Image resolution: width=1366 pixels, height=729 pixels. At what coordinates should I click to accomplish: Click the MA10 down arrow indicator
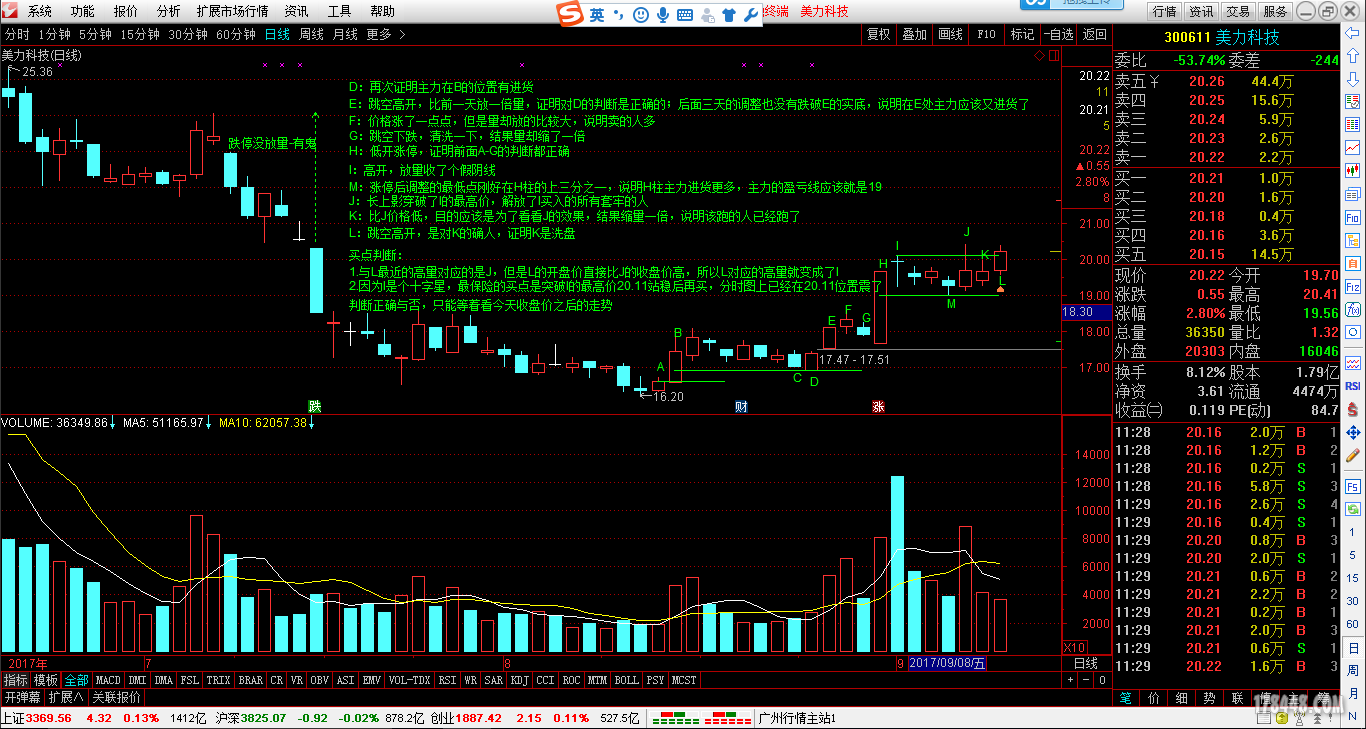tap(312, 423)
